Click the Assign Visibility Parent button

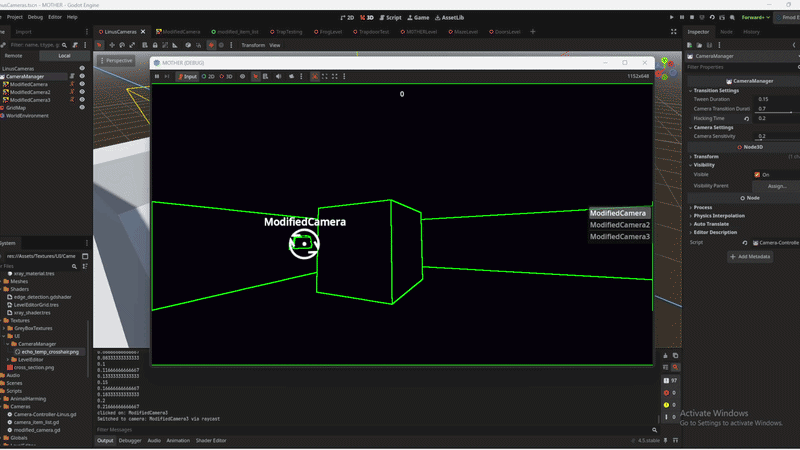pos(776,185)
